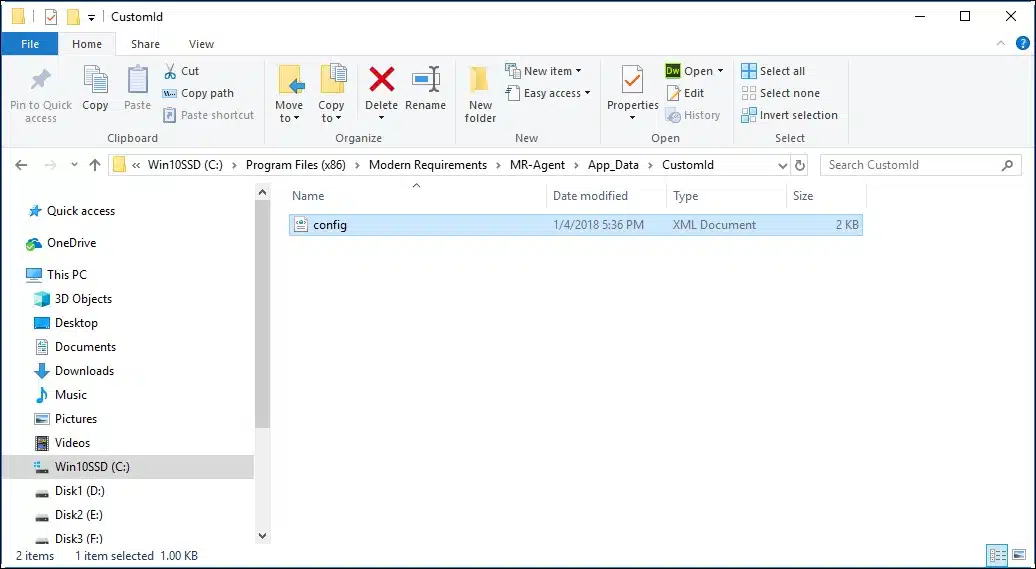Click the Up arrow navigation icon
Screen dimensions: 1036x569
[95, 165]
